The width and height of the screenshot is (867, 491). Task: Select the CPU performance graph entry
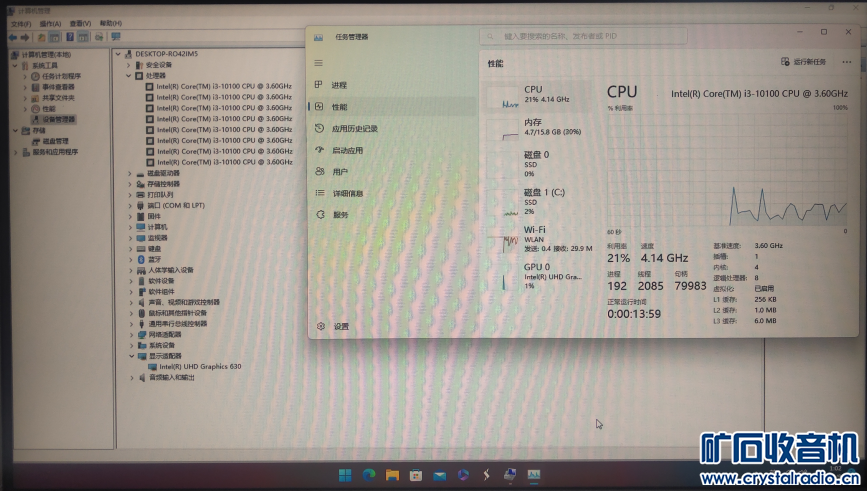coord(537,96)
